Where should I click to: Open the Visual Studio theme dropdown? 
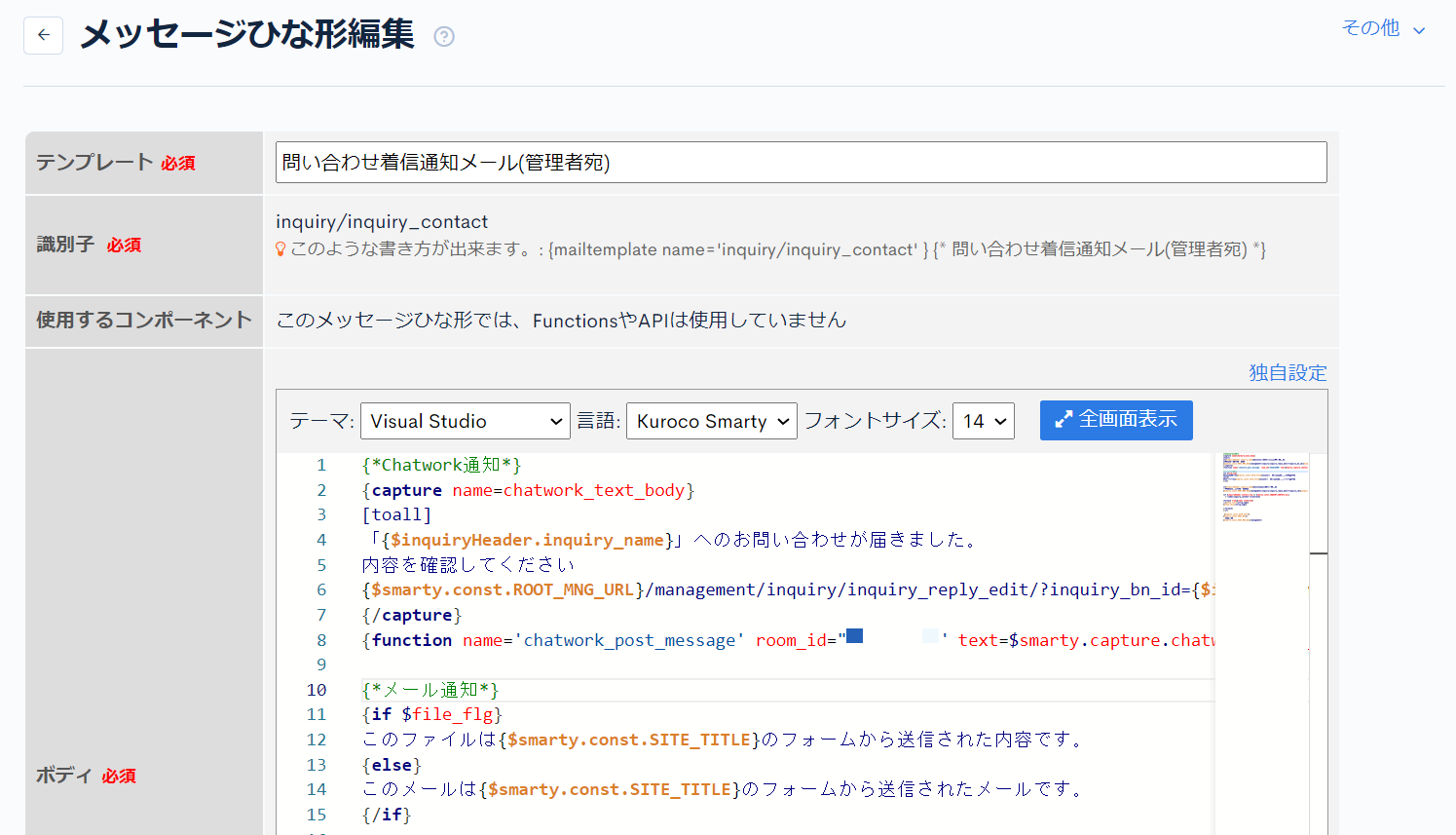click(466, 421)
